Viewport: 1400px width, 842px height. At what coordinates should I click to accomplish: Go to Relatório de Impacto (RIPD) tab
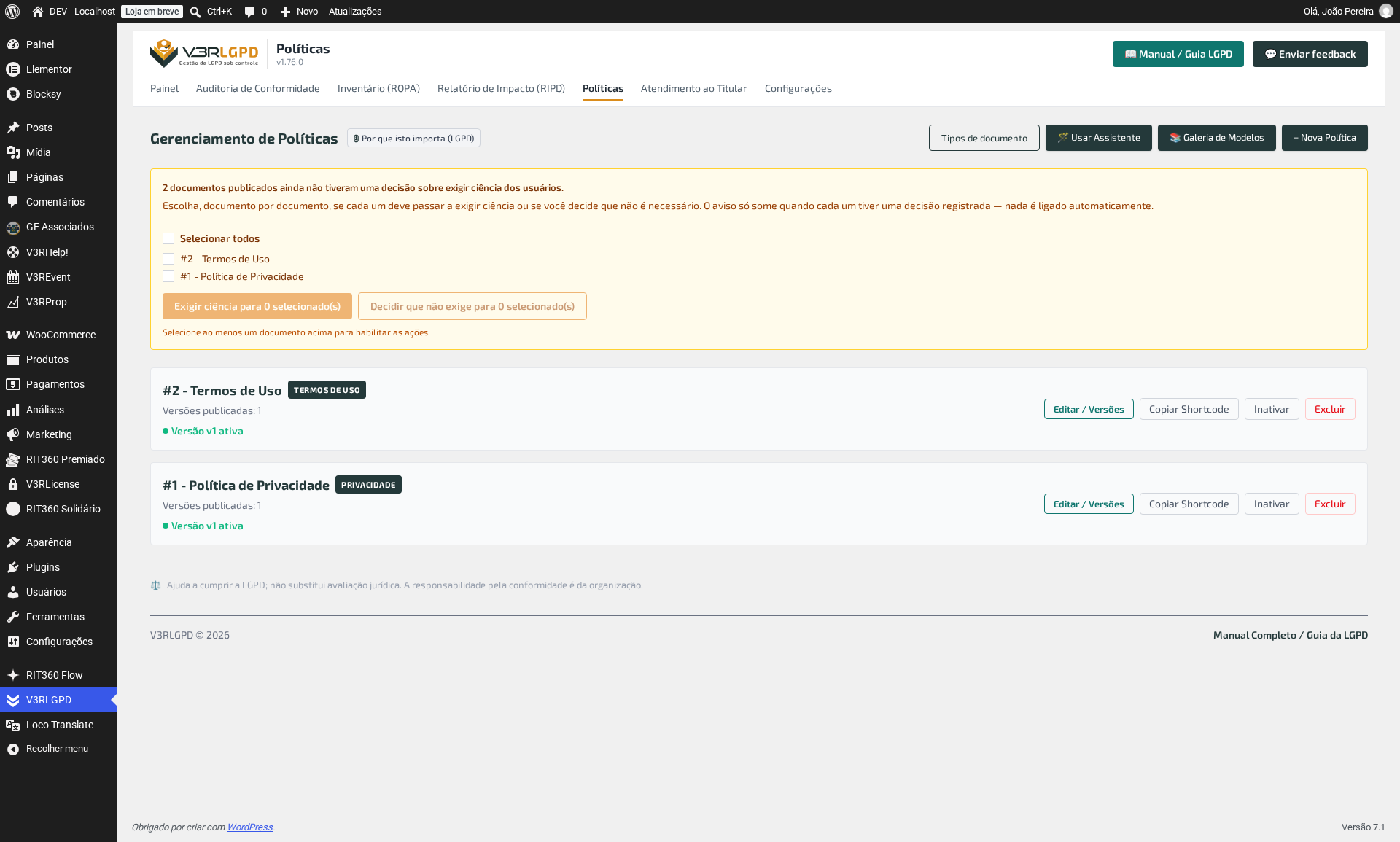tap(501, 88)
